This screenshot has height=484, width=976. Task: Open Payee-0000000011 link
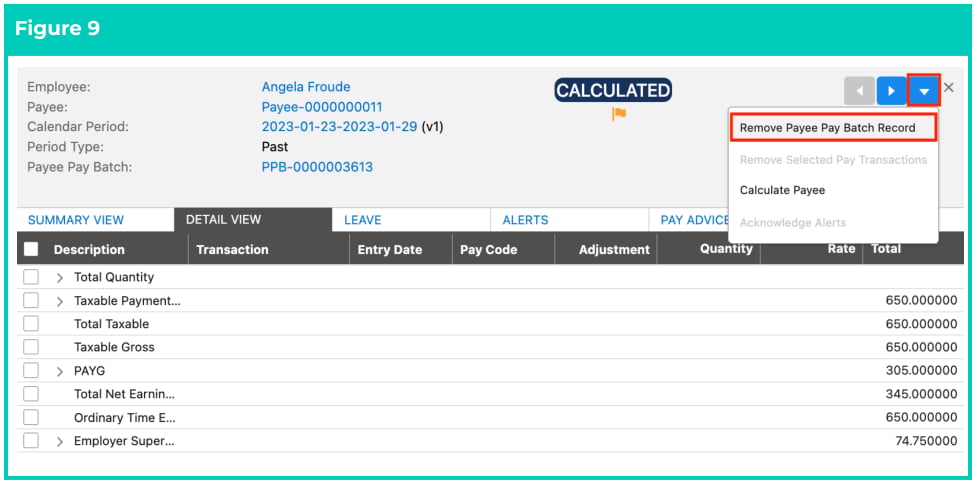322,107
